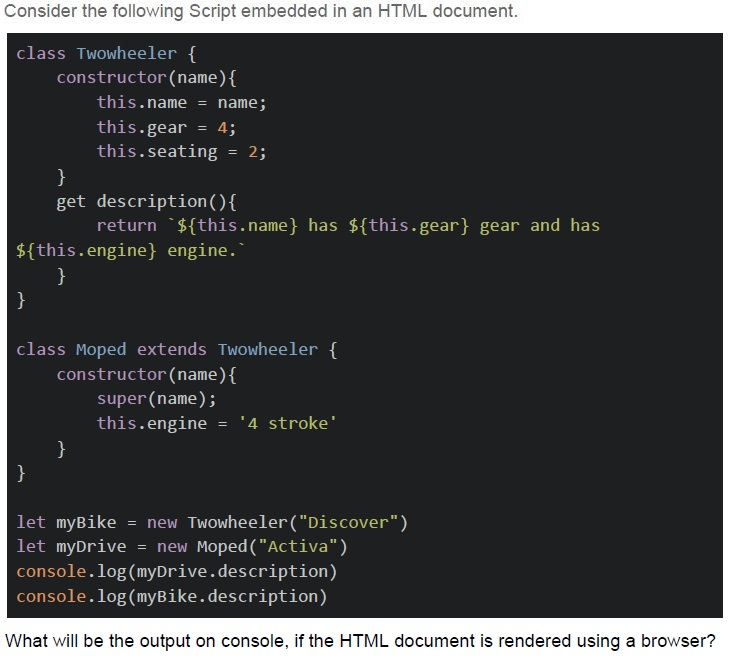738x670 pixels.
Task: Click 'console.log(myDrive.description)' line
Action: coord(177,572)
